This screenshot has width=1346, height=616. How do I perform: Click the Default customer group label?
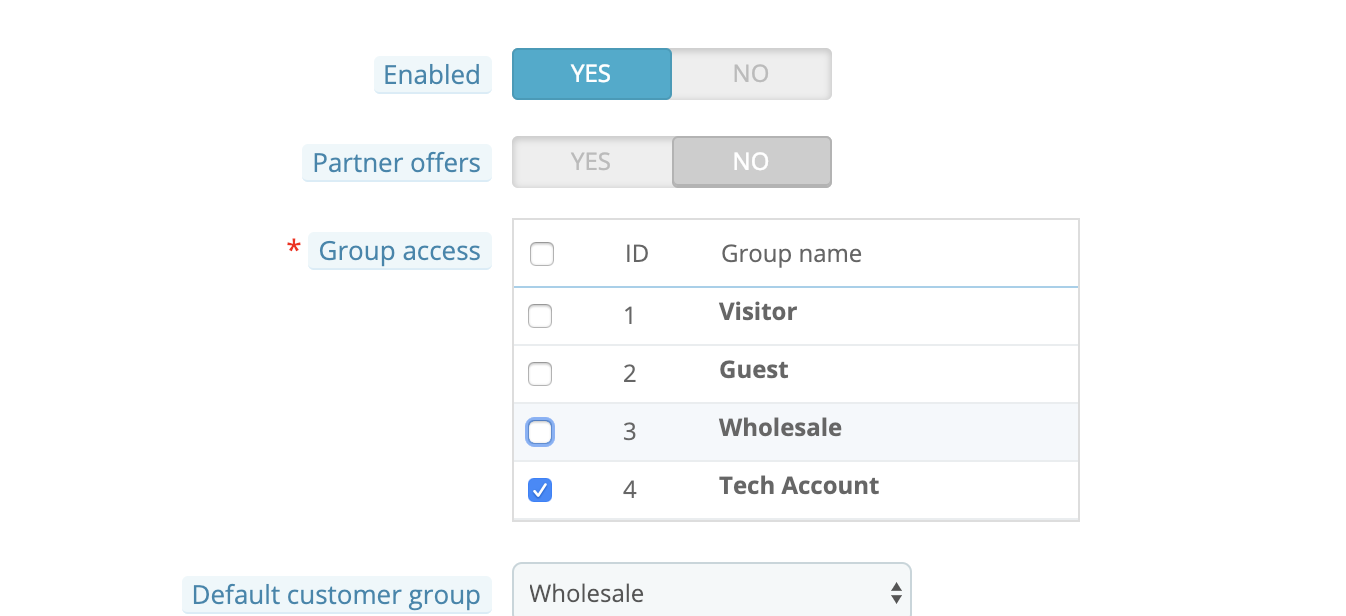[x=336, y=595]
